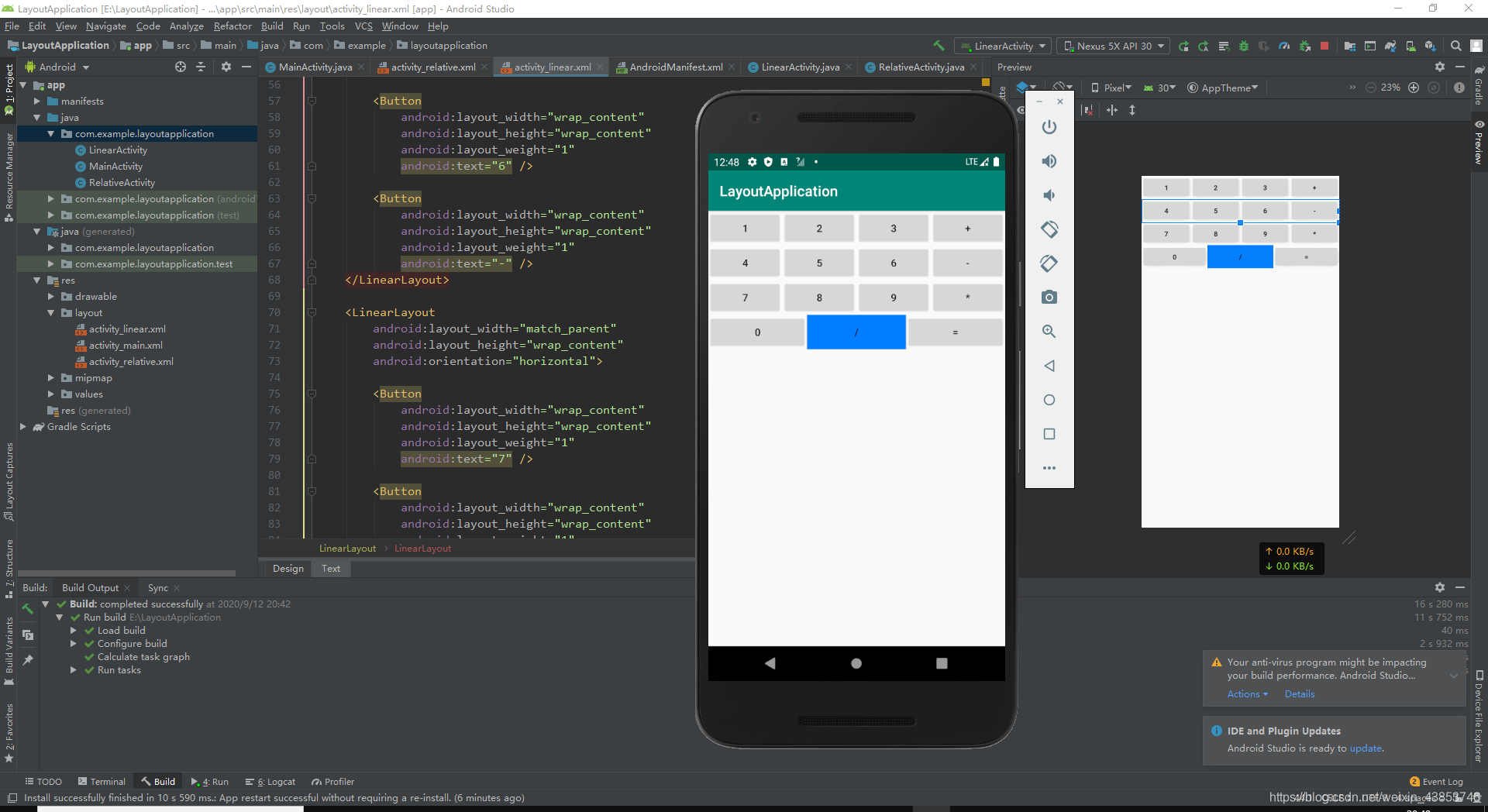
Task: Open the VCS menu
Action: 363,26
